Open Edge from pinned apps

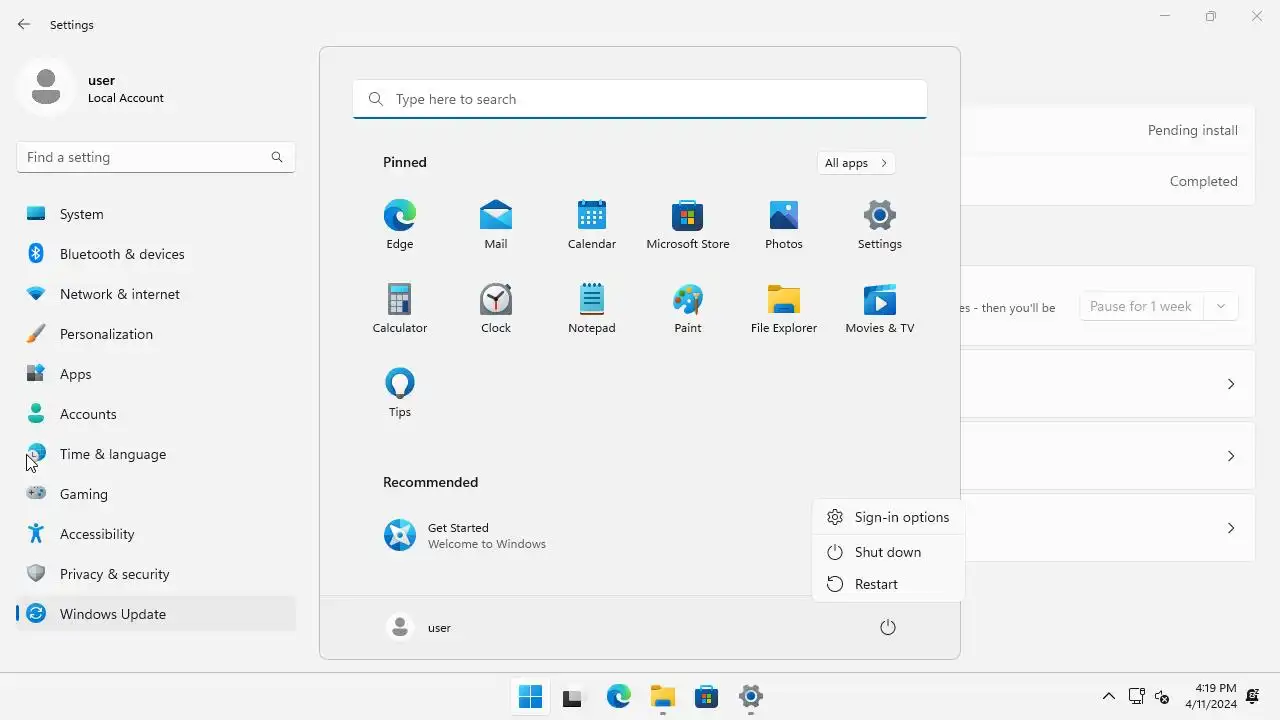(x=400, y=225)
